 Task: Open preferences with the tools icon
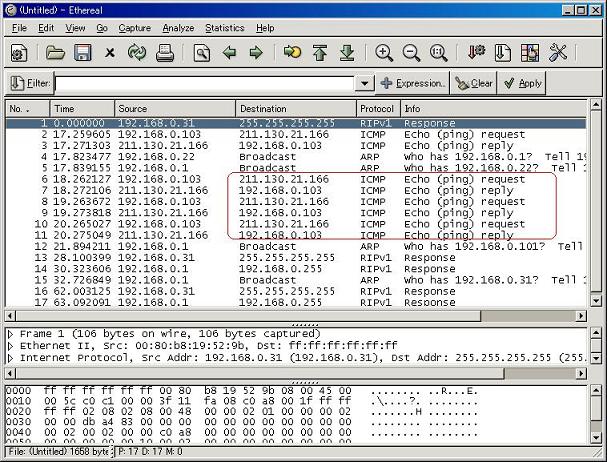pyautogui.click(x=557, y=53)
